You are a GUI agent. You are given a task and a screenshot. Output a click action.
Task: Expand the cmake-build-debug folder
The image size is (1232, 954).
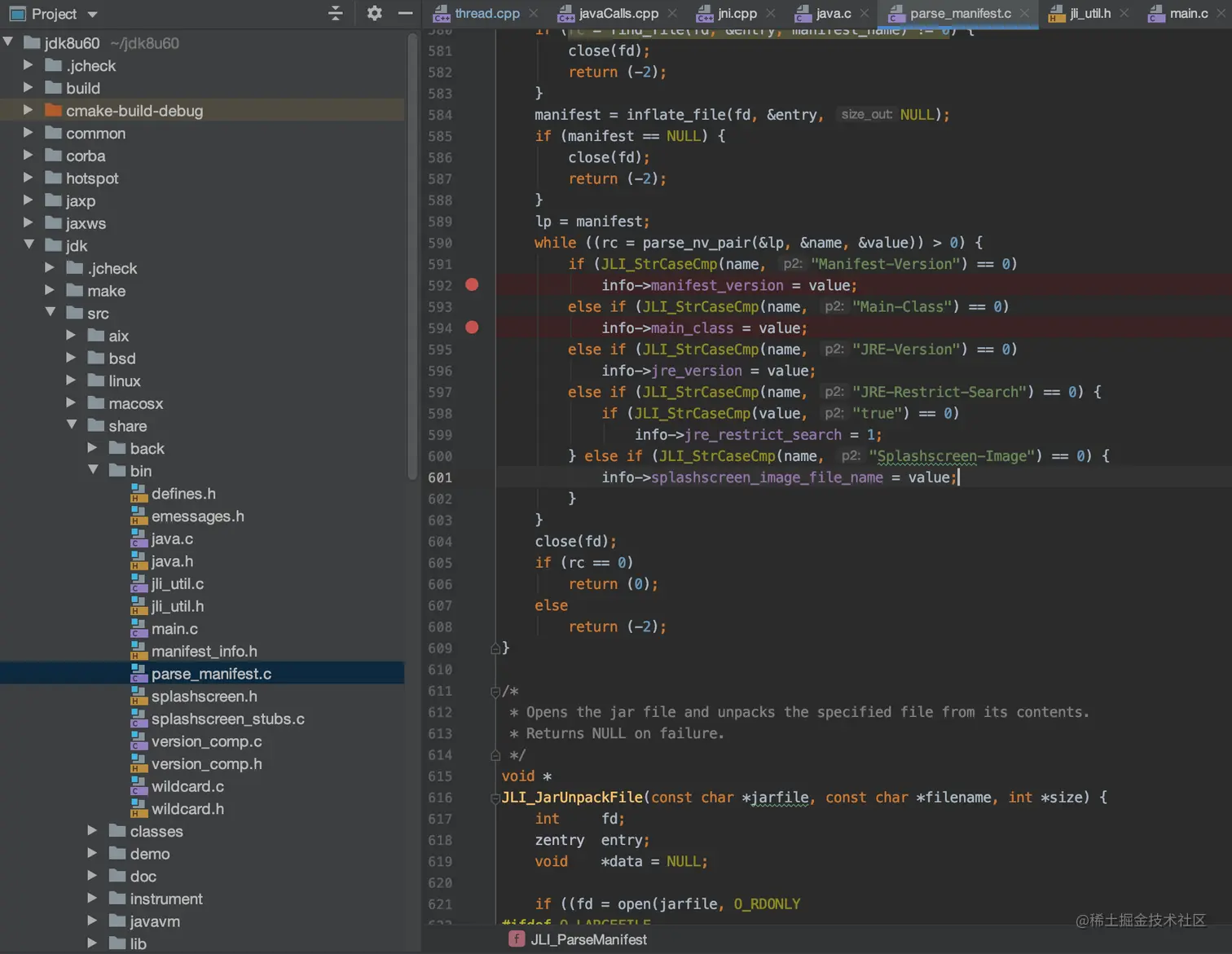point(29,110)
